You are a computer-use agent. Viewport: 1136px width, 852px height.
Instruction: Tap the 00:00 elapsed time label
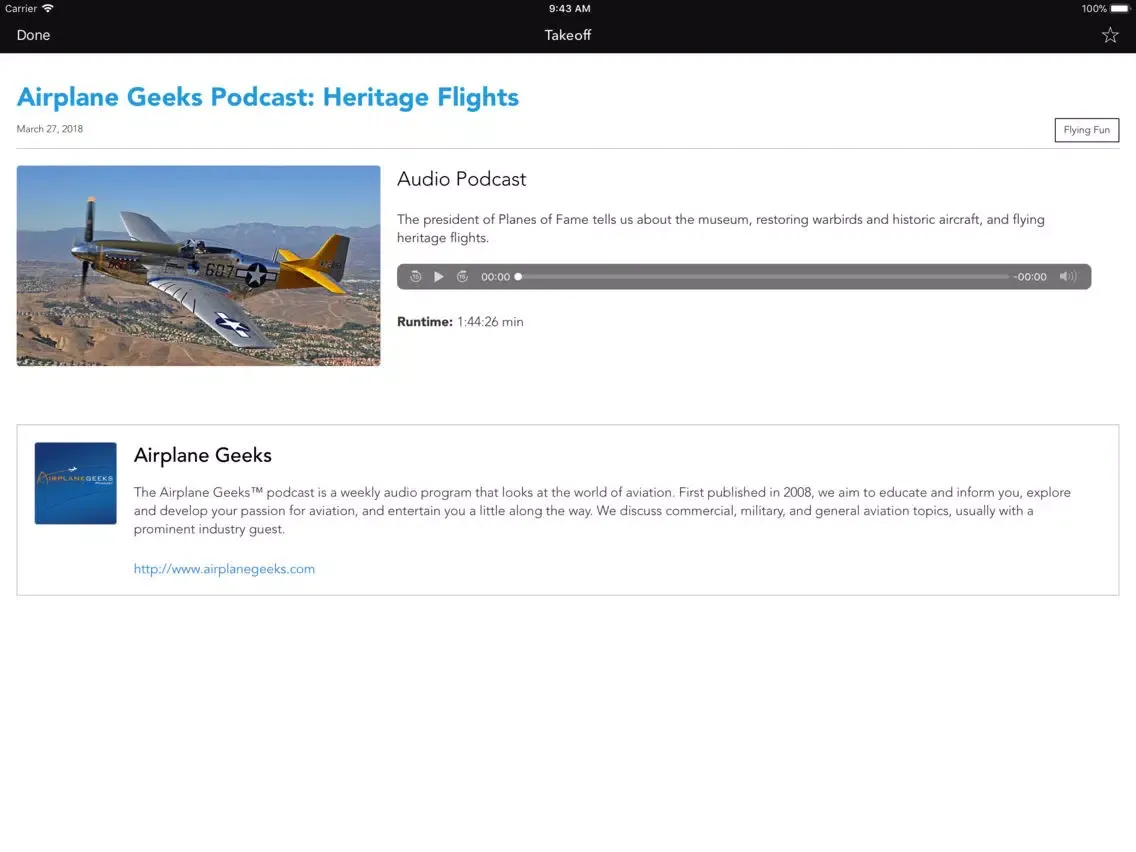[x=496, y=277]
